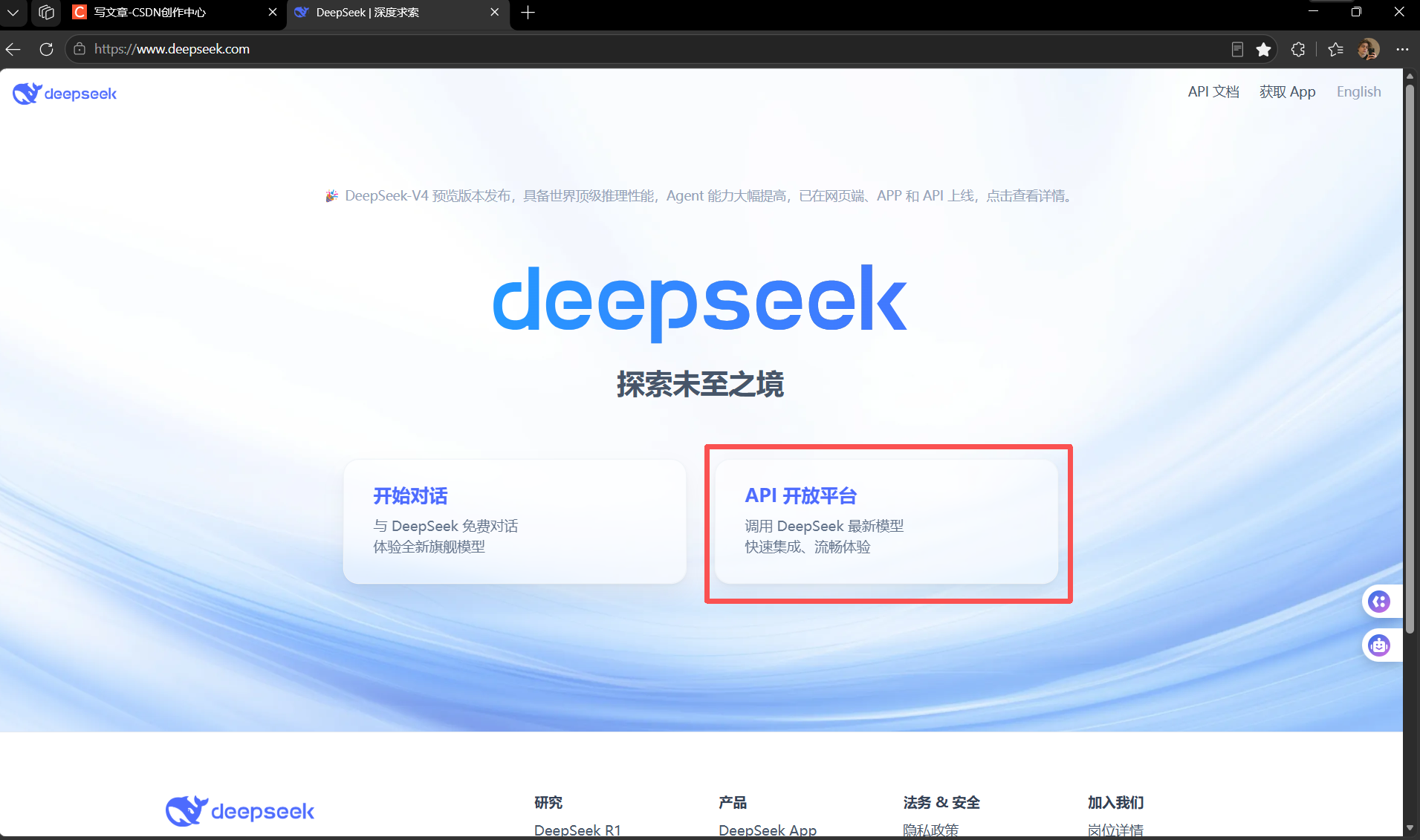Screen dimensions: 1420x840
Task: Open the favorites list icon
Action: [x=1335, y=49]
